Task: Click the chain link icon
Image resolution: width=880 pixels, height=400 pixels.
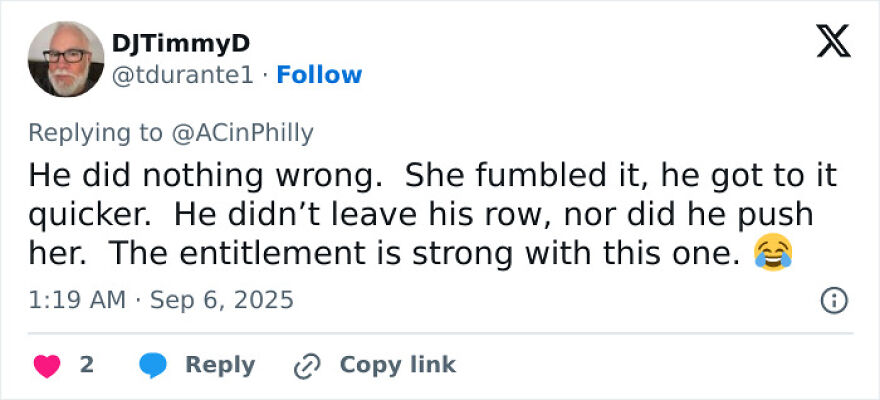Action: (305, 366)
